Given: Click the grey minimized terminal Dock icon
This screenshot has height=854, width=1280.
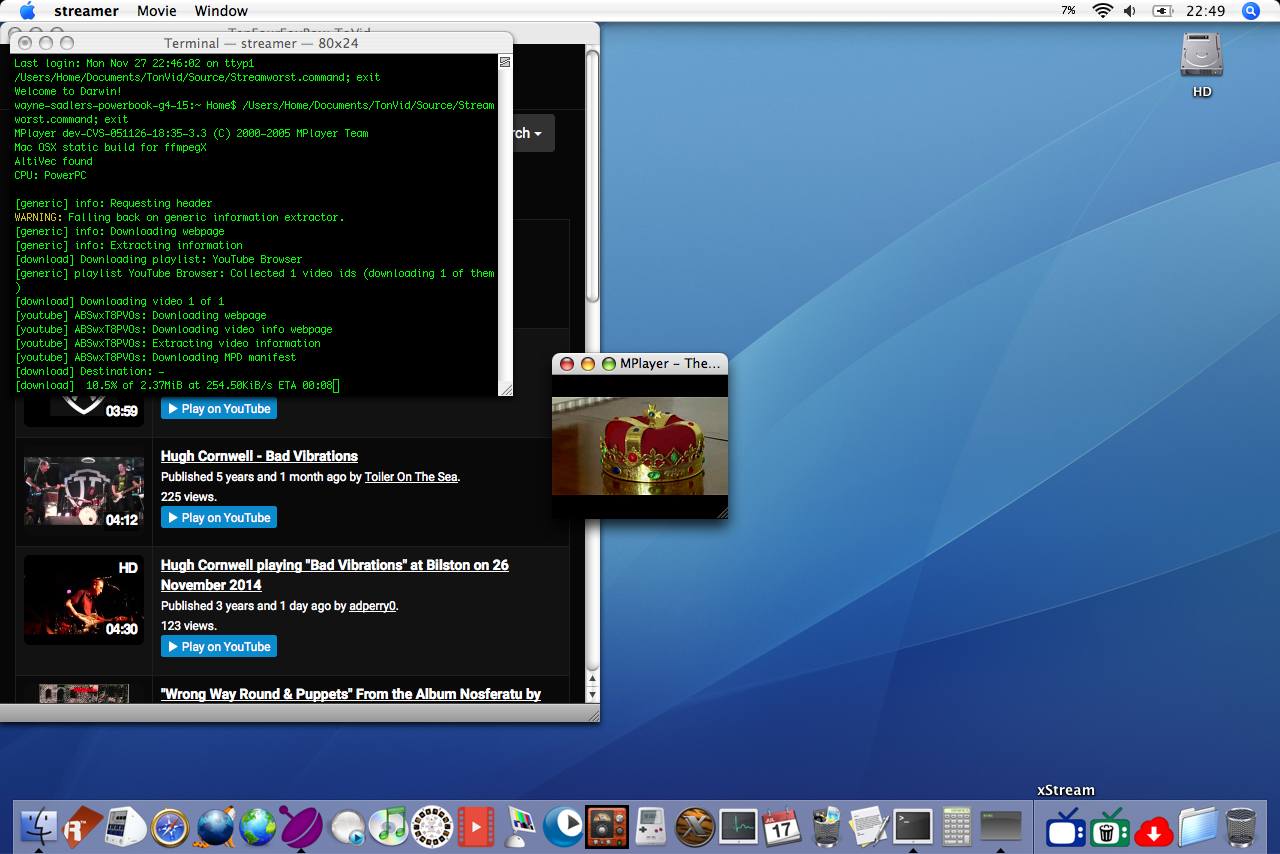Looking at the screenshot, I should click(x=1001, y=826).
